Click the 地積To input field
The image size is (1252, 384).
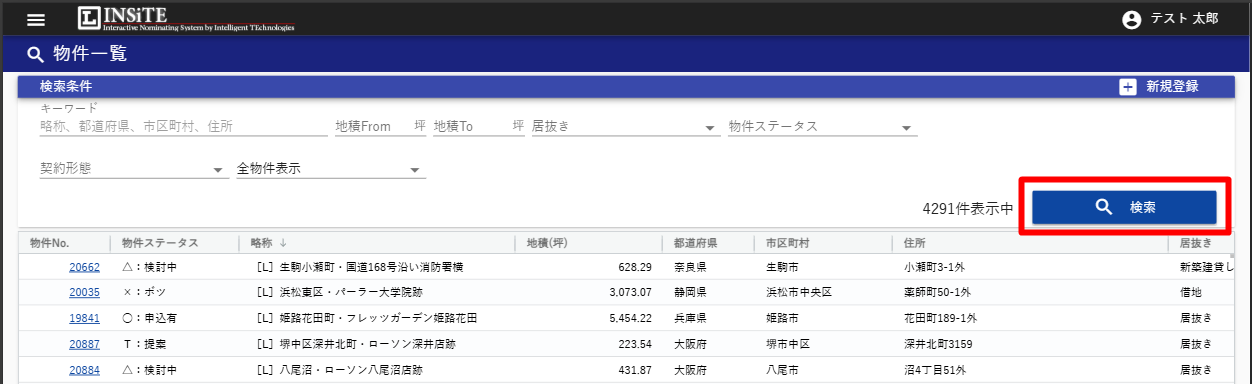479,126
